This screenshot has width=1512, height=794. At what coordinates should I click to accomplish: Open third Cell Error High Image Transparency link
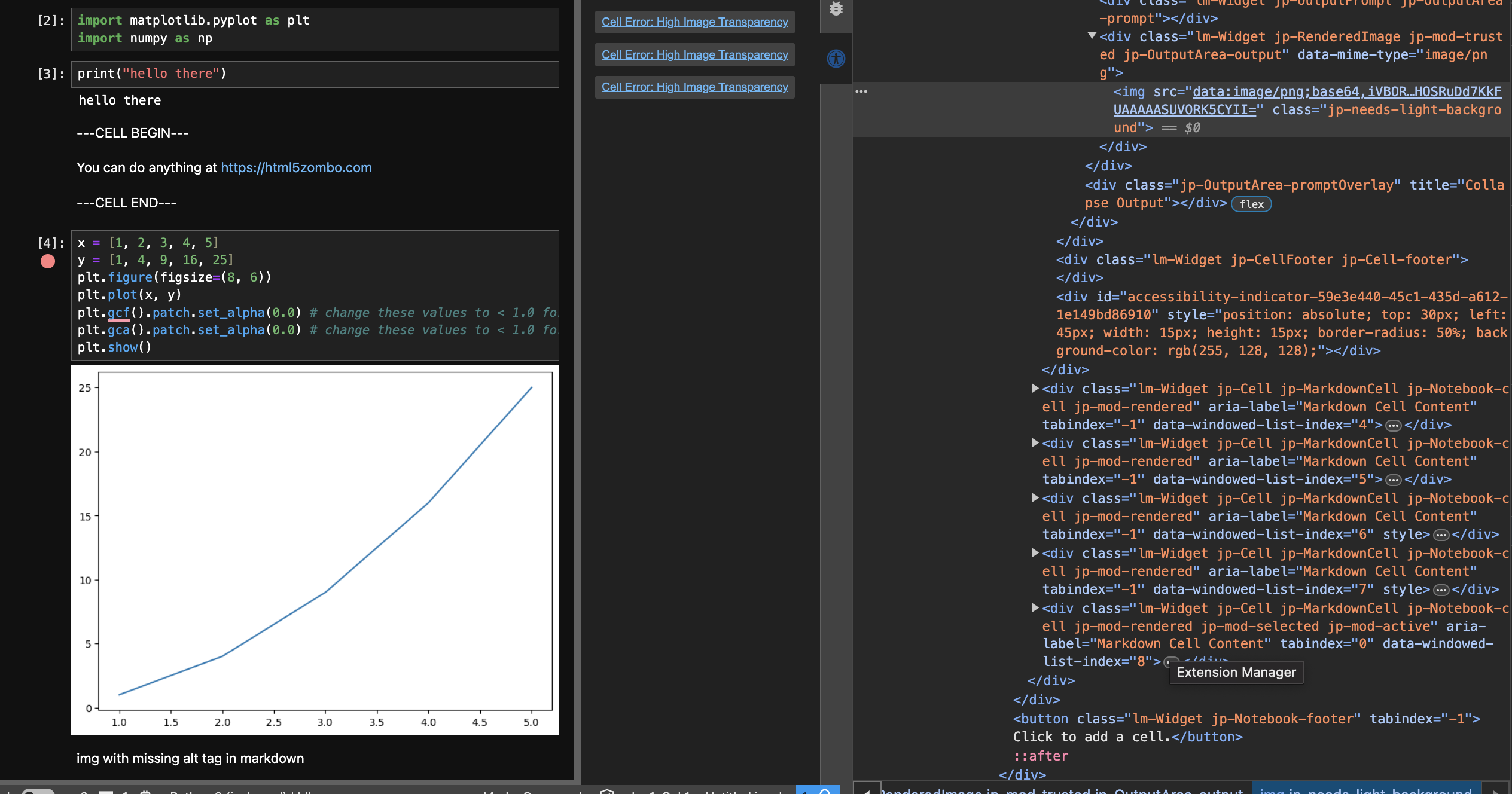point(694,87)
